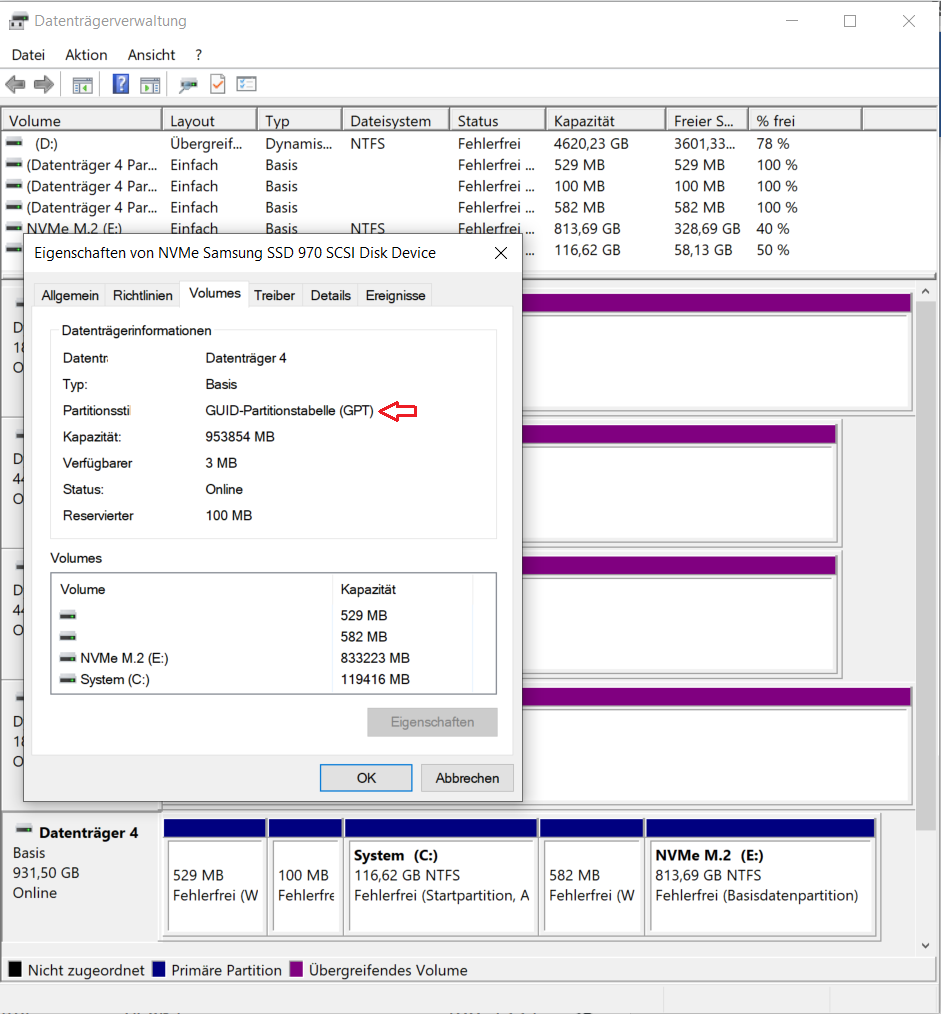
Task: Select the NVMe M.2 (E:) partition block
Action: (x=761, y=876)
